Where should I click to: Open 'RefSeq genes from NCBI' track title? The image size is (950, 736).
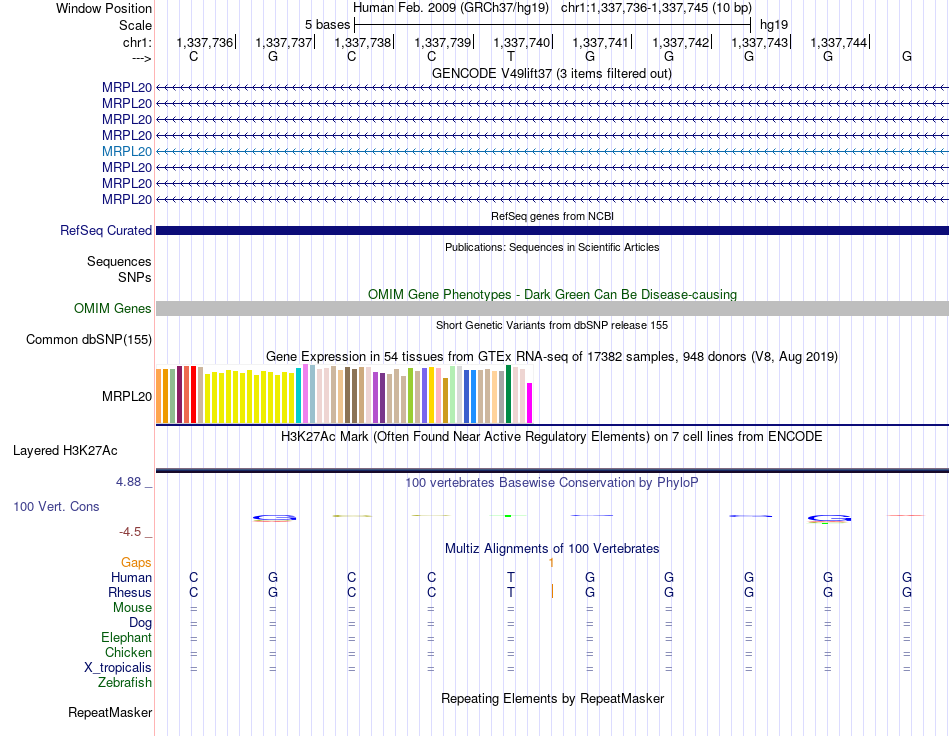pos(552,216)
